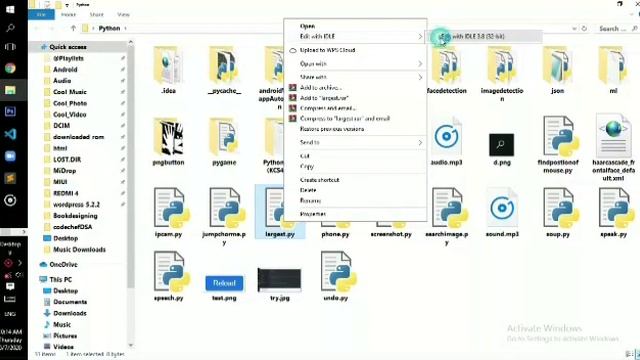This screenshot has height=360, width=640.
Task: Select the sound.mp3 file
Action: pos(502,212)
